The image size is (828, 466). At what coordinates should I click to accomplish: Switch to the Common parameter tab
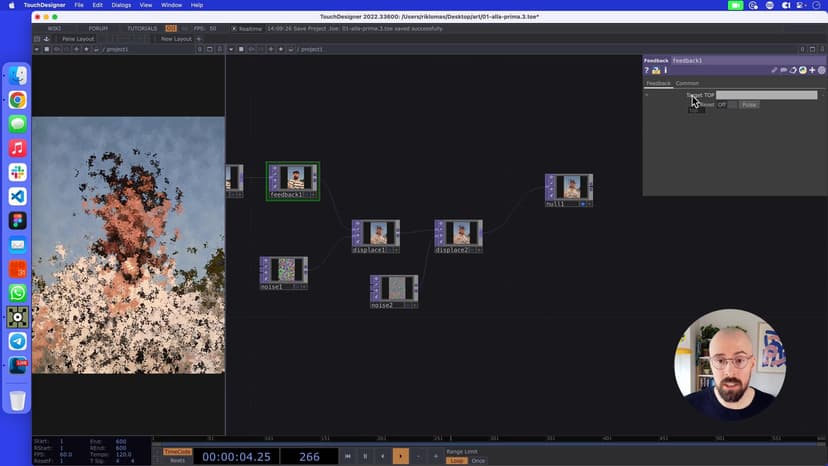687,83
